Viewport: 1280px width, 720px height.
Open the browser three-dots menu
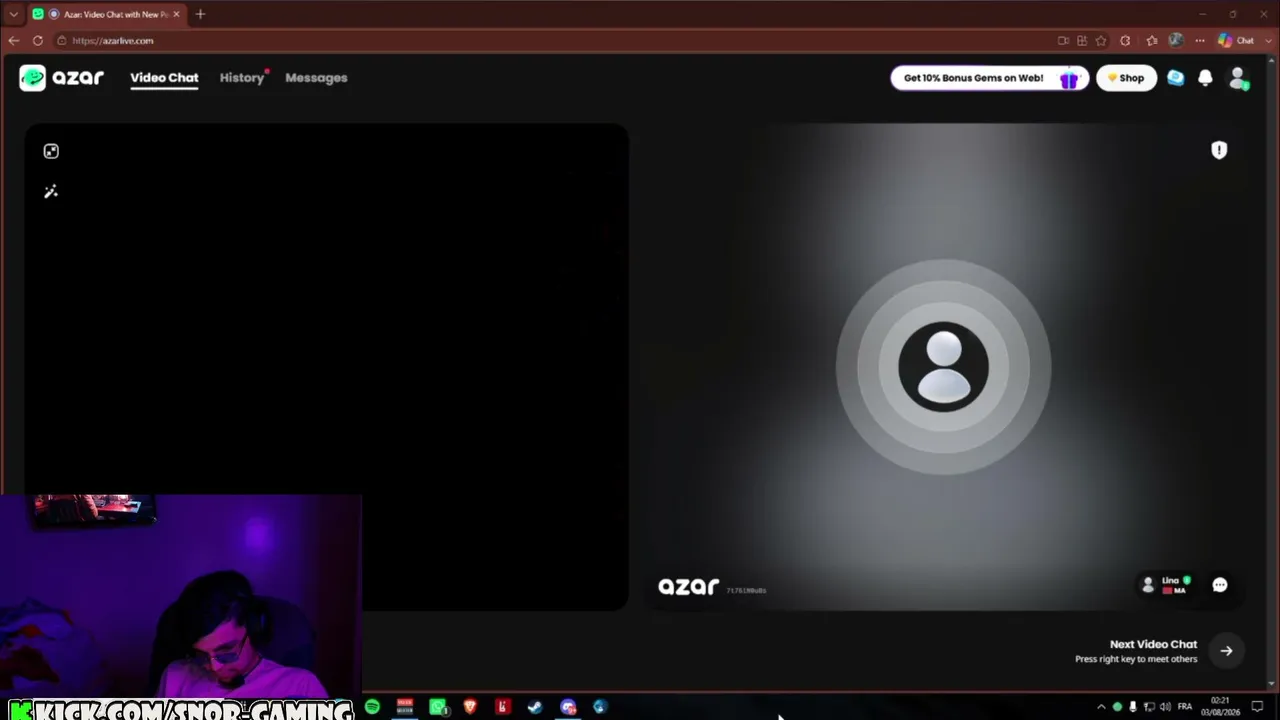[x=1200, y=41]
